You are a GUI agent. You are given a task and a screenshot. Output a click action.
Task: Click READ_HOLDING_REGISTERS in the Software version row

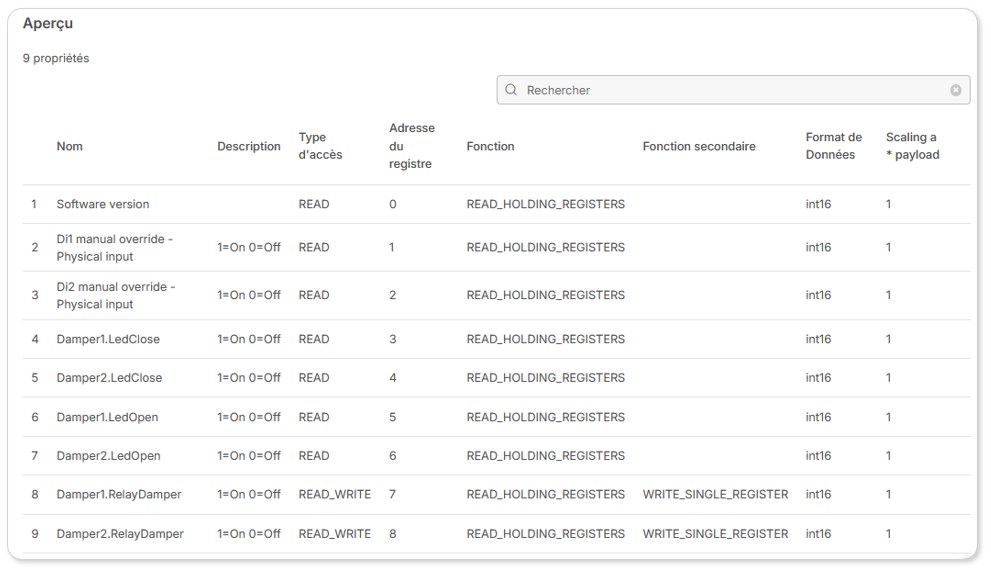click(545, 204)
